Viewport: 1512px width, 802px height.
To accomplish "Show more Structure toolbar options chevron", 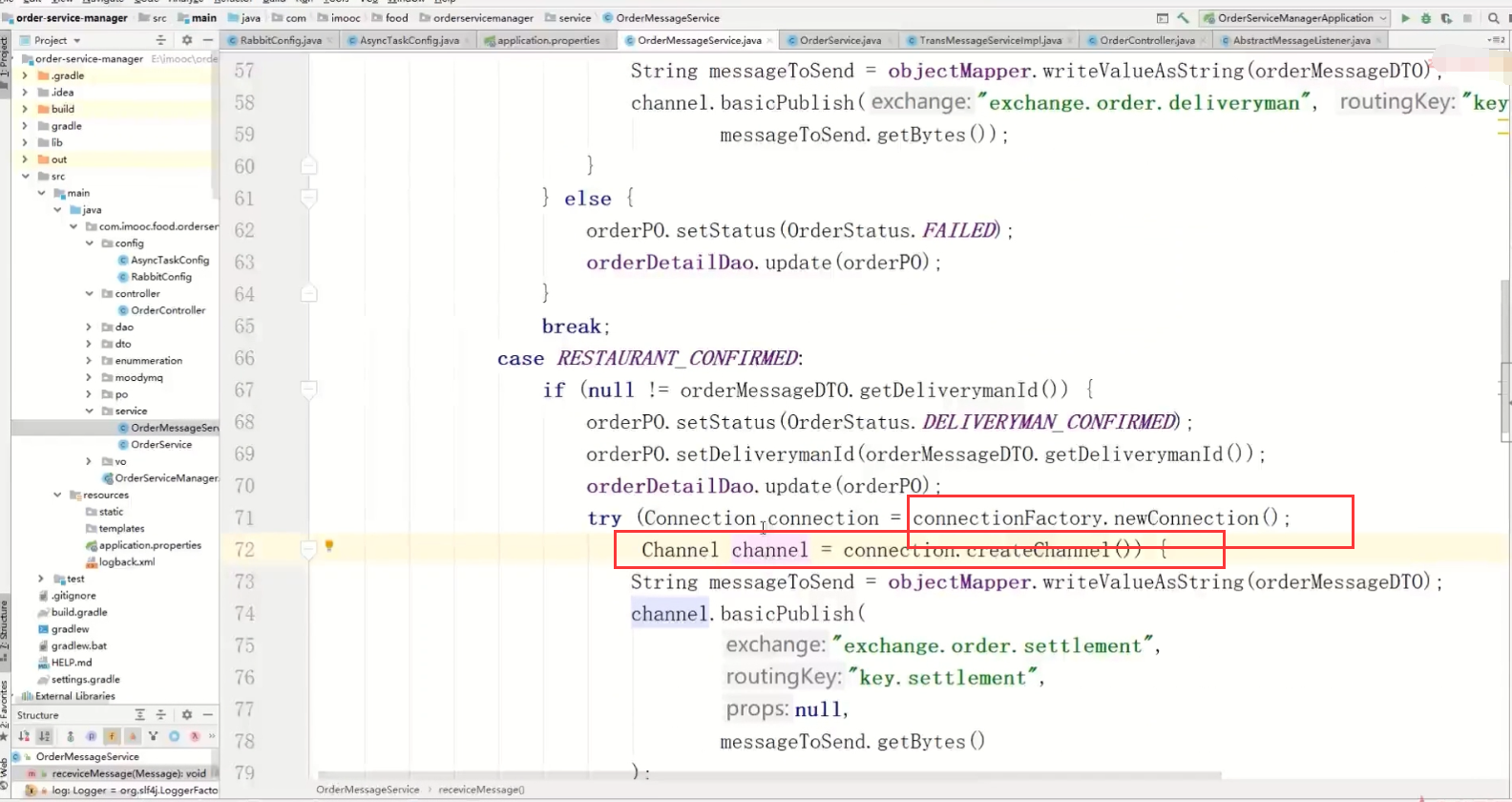I will pos(212,736).
